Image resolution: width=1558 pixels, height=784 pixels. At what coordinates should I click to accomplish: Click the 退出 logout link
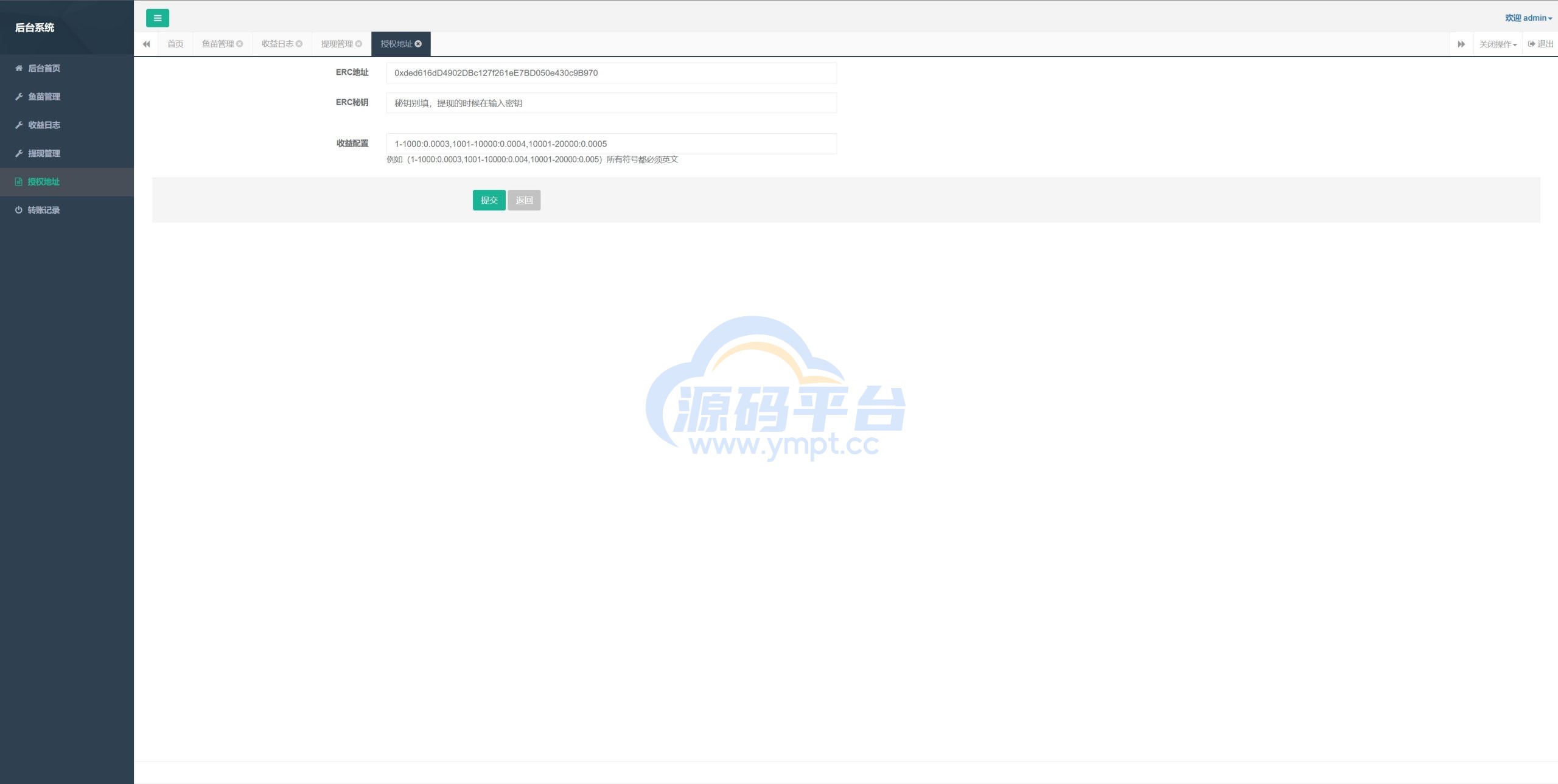click(1540, 44)
